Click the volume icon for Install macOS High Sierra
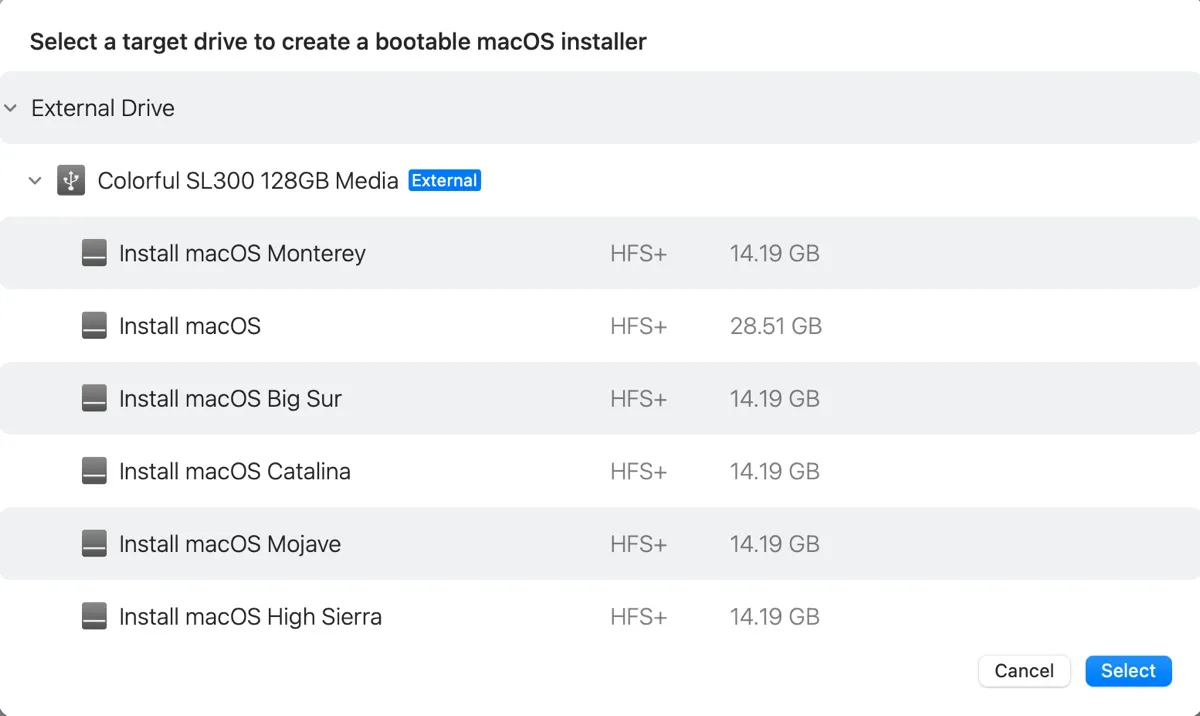Screen dimensions: 1200x716 pos(94,616)
